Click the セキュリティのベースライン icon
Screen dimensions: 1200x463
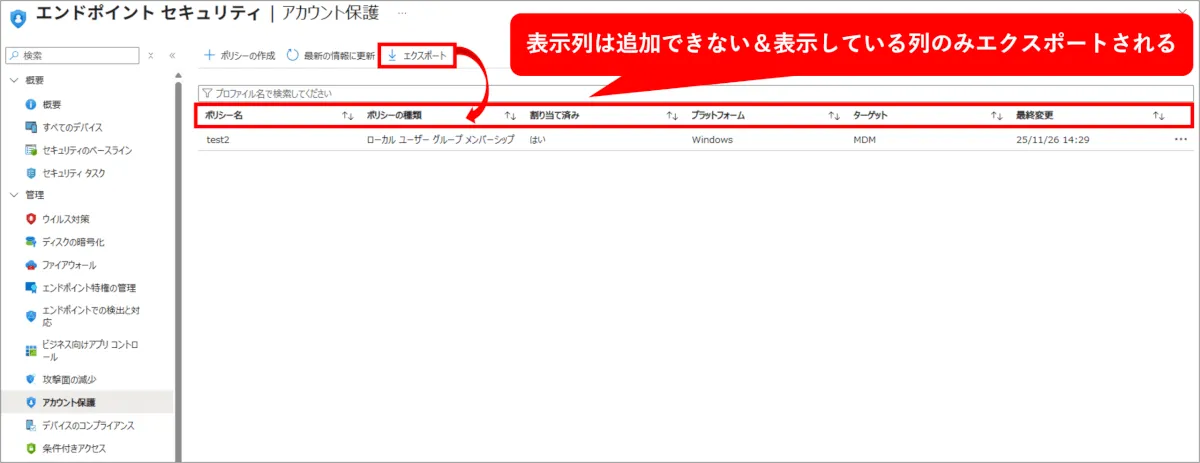pyautogui.click(x=31, y=150)
